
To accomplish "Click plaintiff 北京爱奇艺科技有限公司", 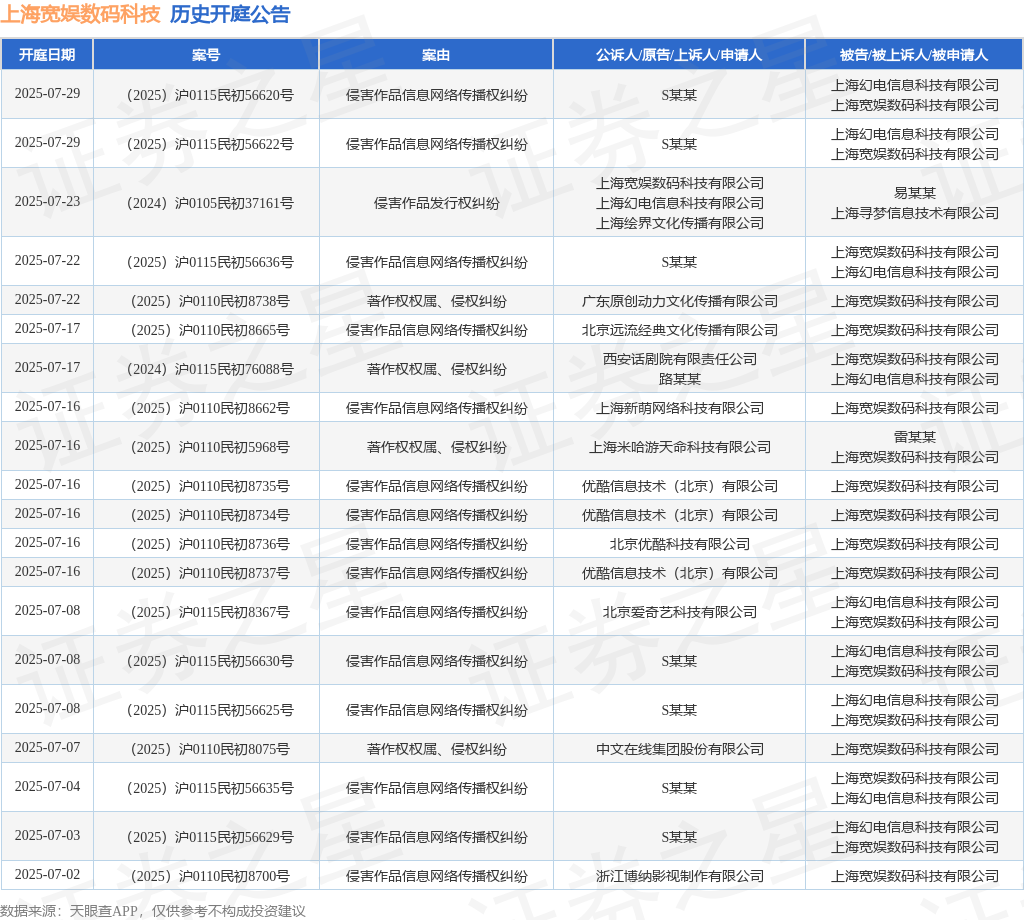I will coord(679,612).
